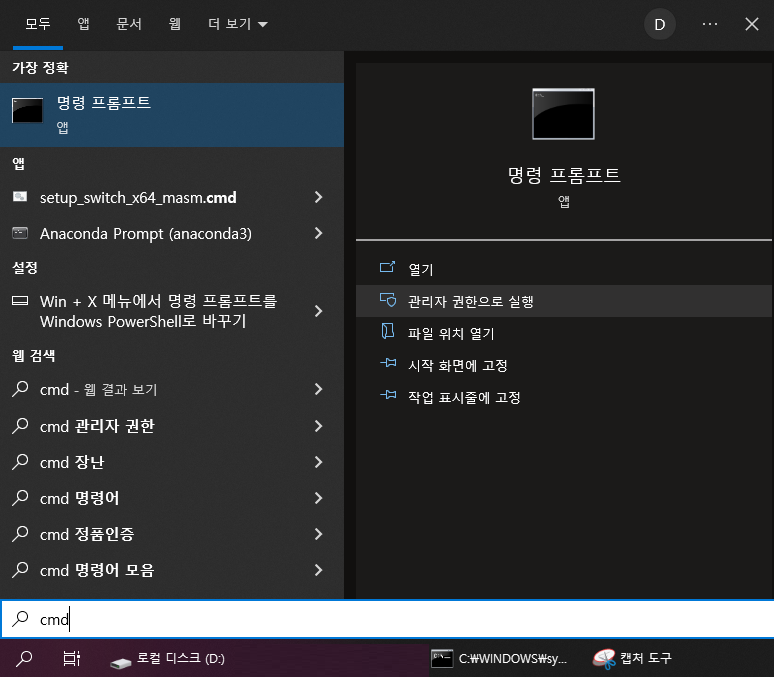The width and height of the screenshot is (774, 677).
Task: Click magnifier icon beside cmd 명령어
Action: (x=20, y=497)
